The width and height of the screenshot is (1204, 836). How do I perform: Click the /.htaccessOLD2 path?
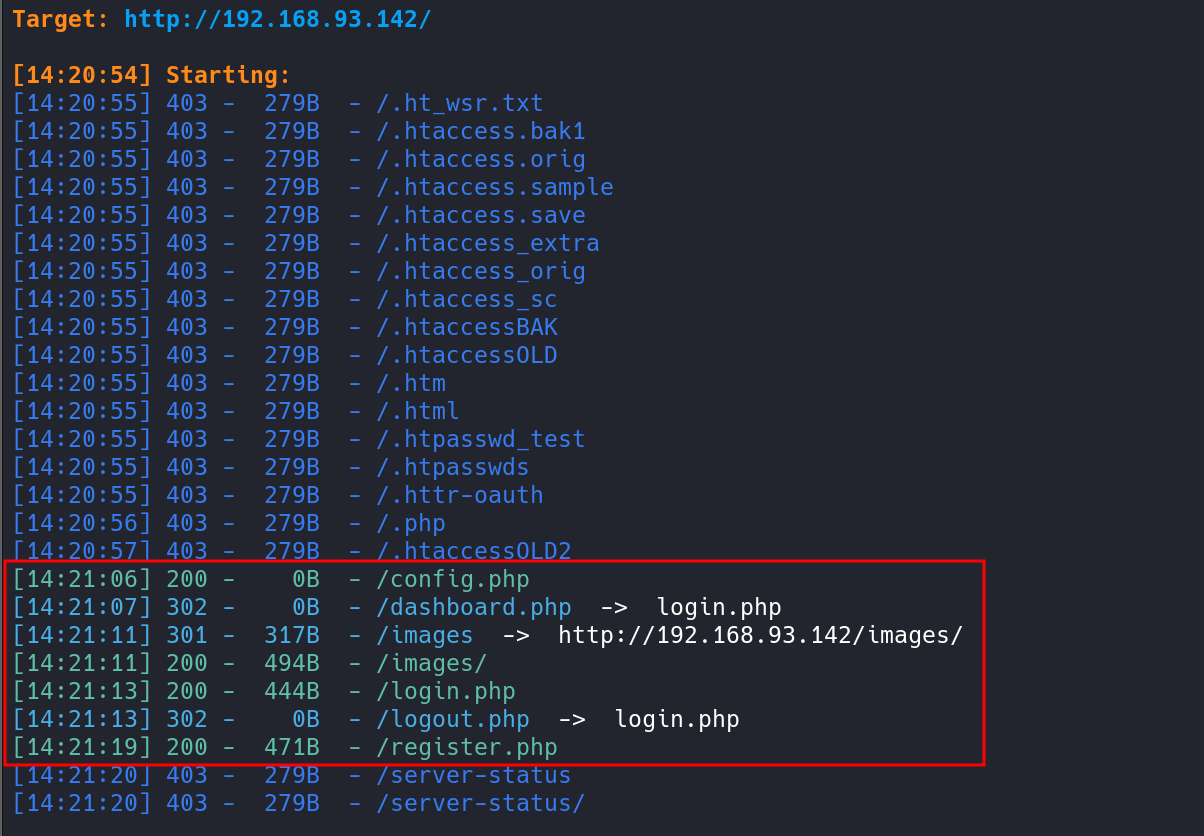pyautogui.click(x=474, y=551)
